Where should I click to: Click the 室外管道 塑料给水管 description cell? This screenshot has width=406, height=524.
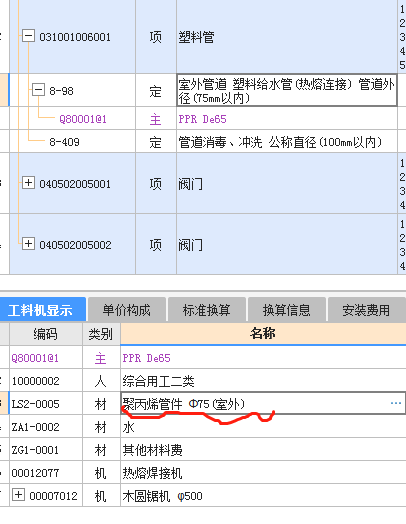287,91
